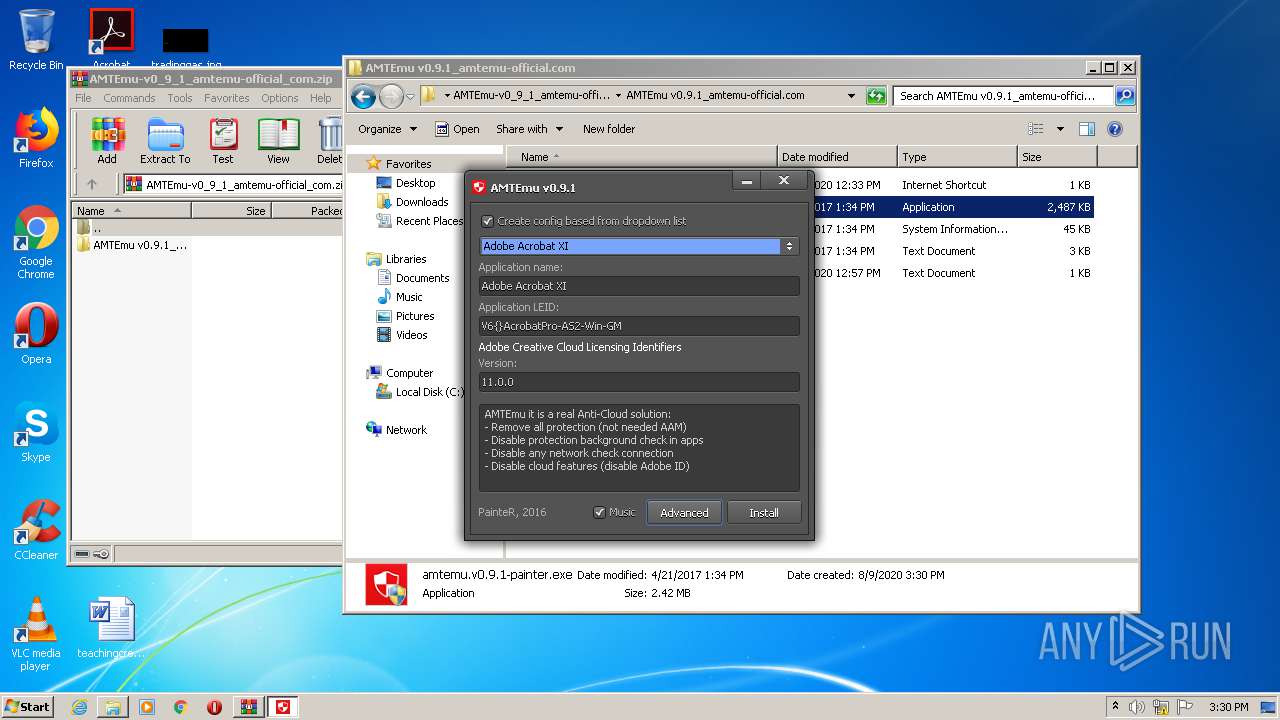Click the Name column header in WinRAR

(x=132, y=210)
